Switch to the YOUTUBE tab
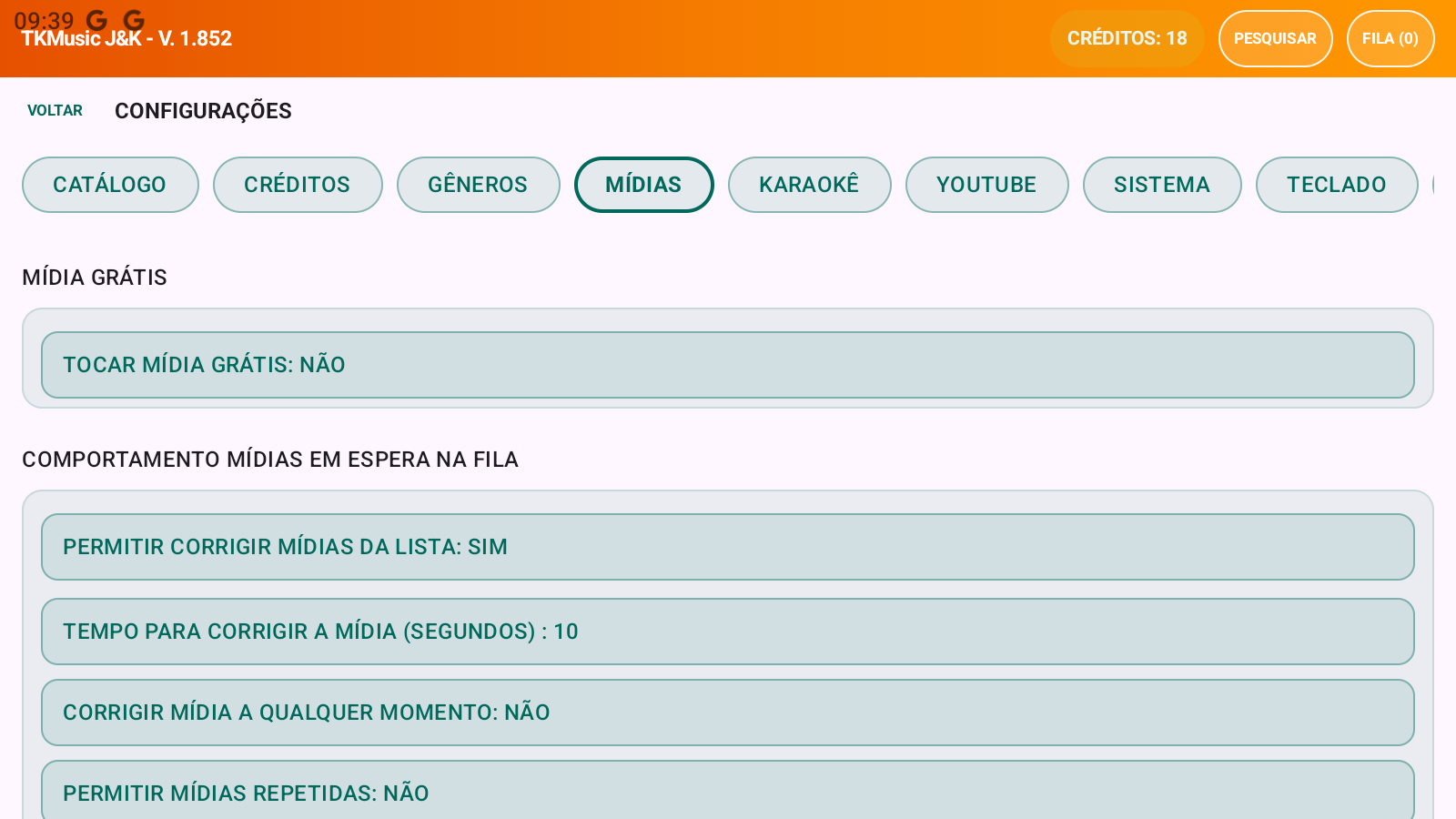The width and height of the screenshot is (1456, 819). click(x=986, y=185)
